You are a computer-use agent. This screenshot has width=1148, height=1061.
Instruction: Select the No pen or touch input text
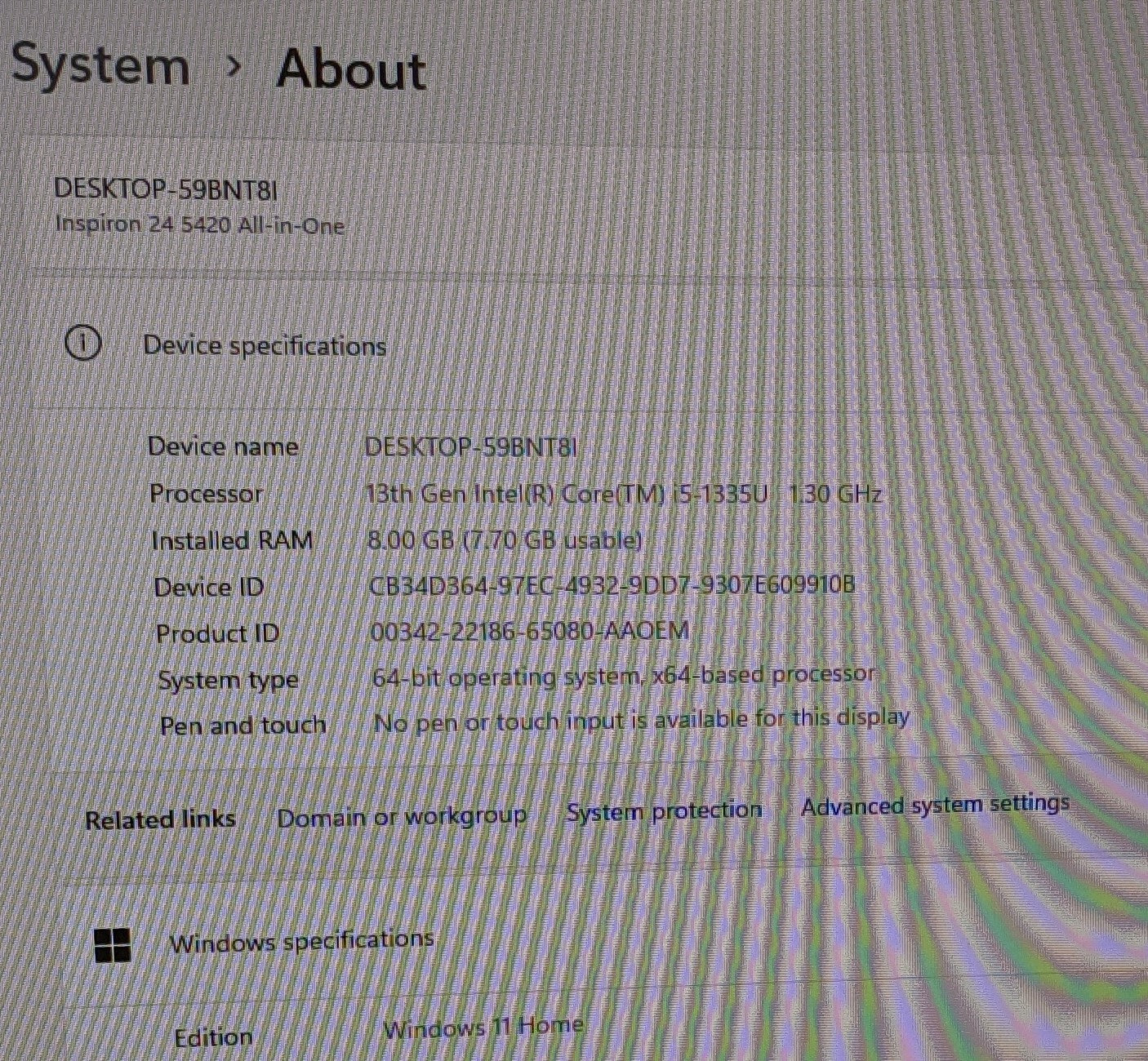pyautogui.click(x=642, y=721)
